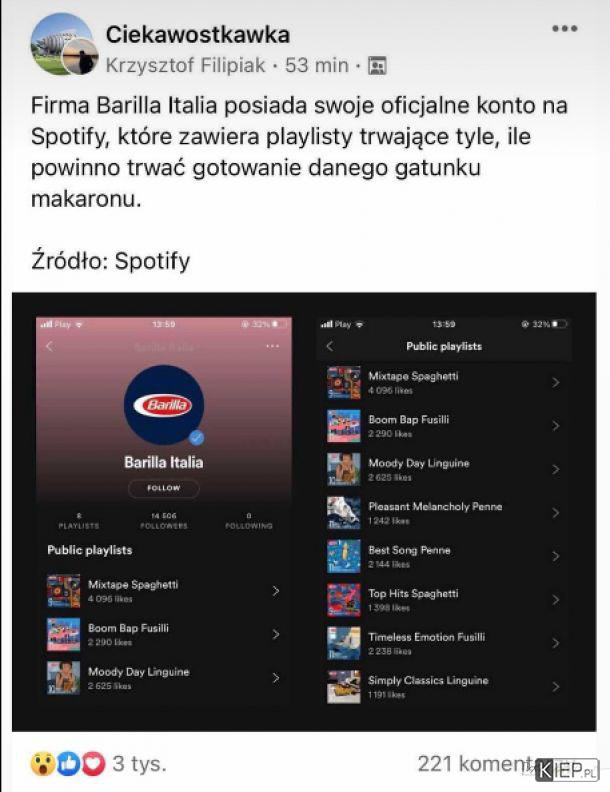Screen dimensions: 610x792
Task: Tap the back arrow on Barilla profile
Action: click(x=49, y=346)
